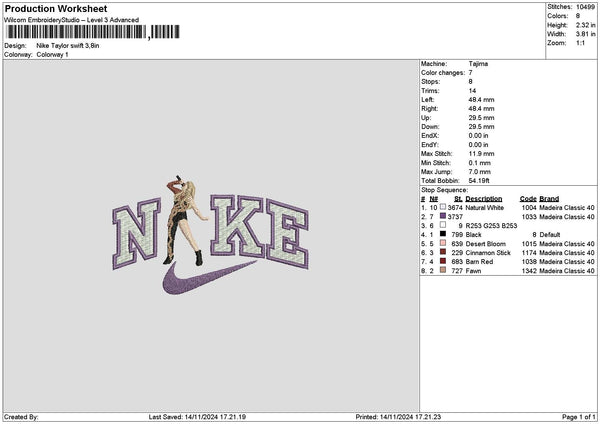Click the code 1342 in Fawn row
This screenshot has height=424, width=600.
pyautogui.click(x=529, y=271)
